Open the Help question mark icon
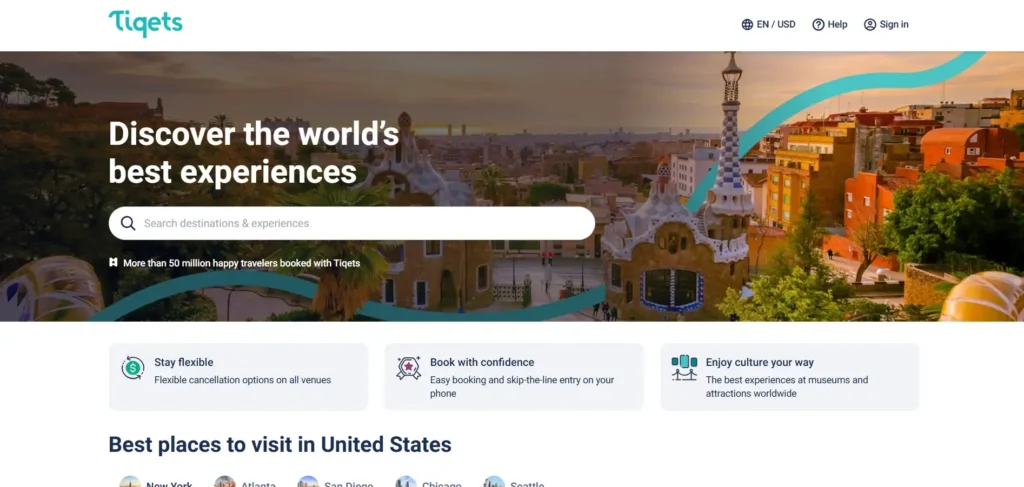Viewport: 1024px width, 487px height. [818, 25]
